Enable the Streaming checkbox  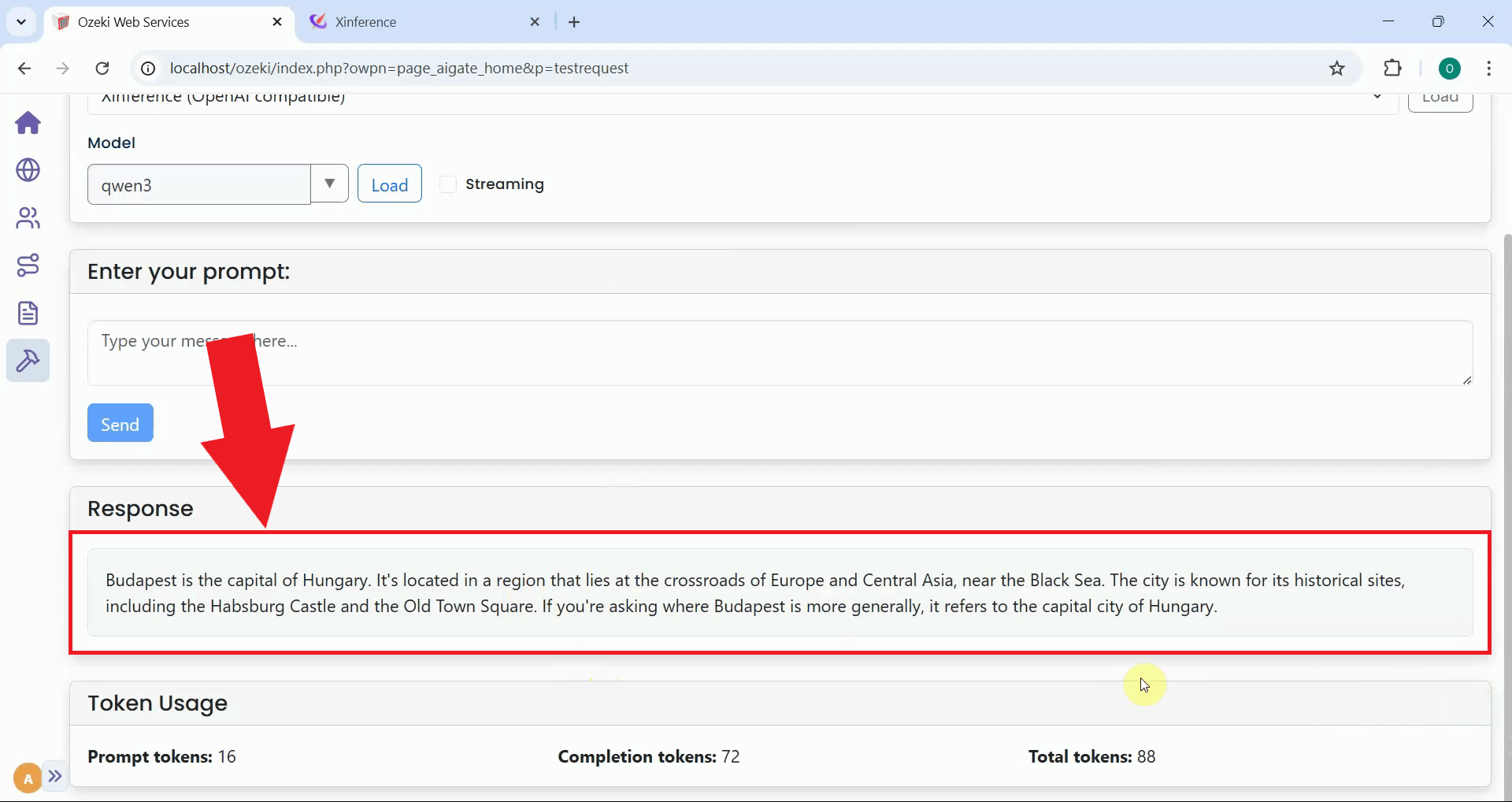448,184
